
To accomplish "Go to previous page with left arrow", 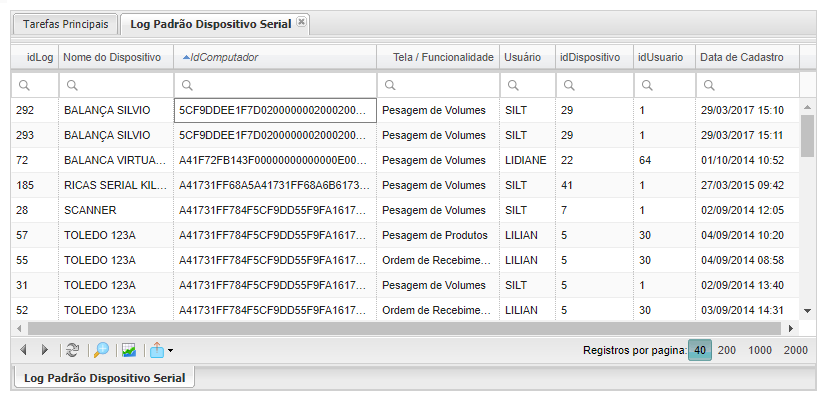I will [x=24, y=350].
